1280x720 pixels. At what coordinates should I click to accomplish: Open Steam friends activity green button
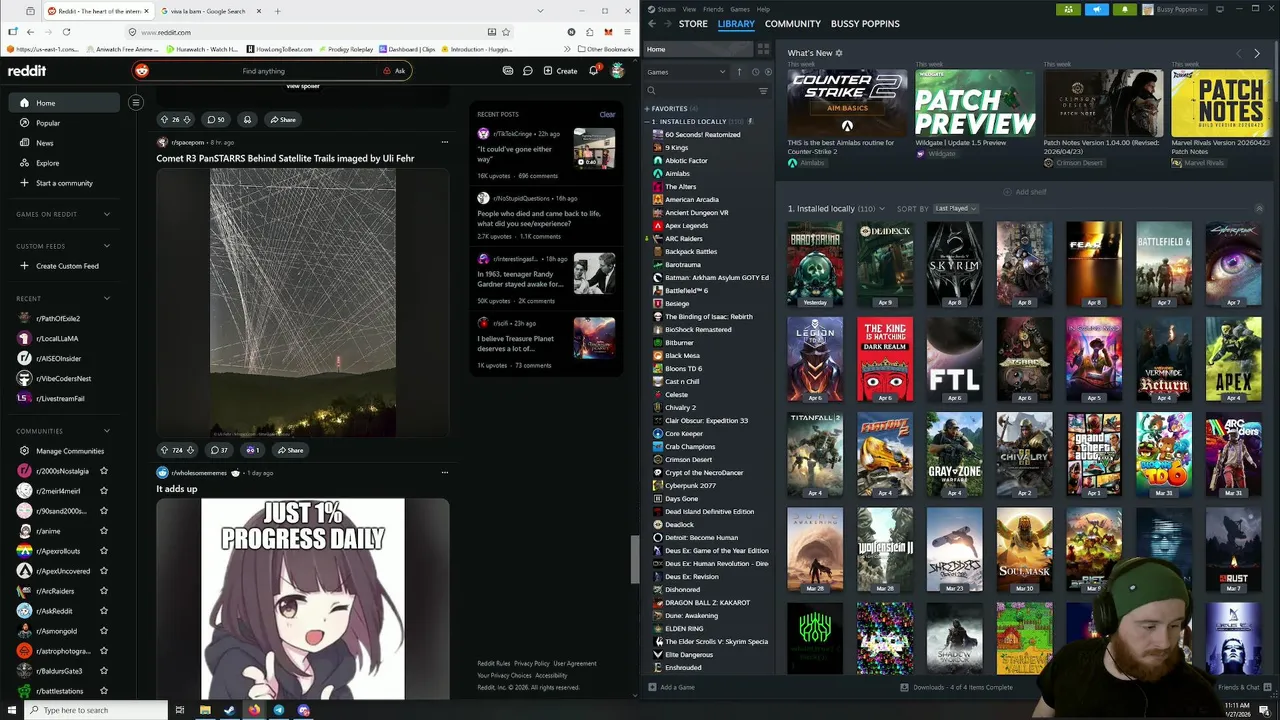coord(1069,9)
